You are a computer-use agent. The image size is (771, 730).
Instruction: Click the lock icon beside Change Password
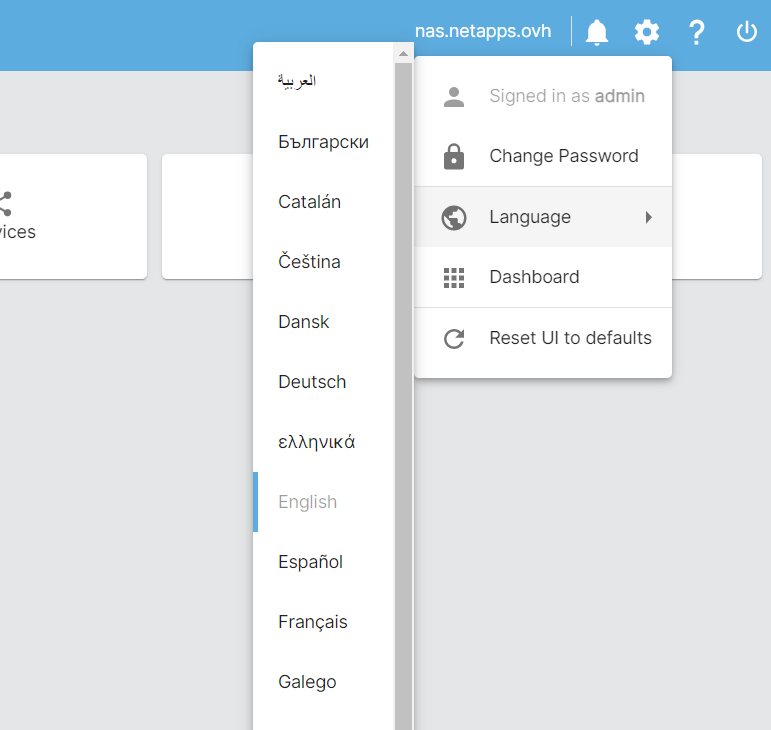454,156
